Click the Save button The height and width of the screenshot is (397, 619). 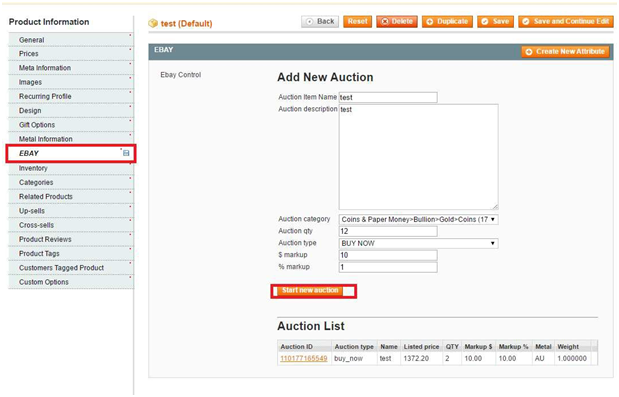click(495, 21)
